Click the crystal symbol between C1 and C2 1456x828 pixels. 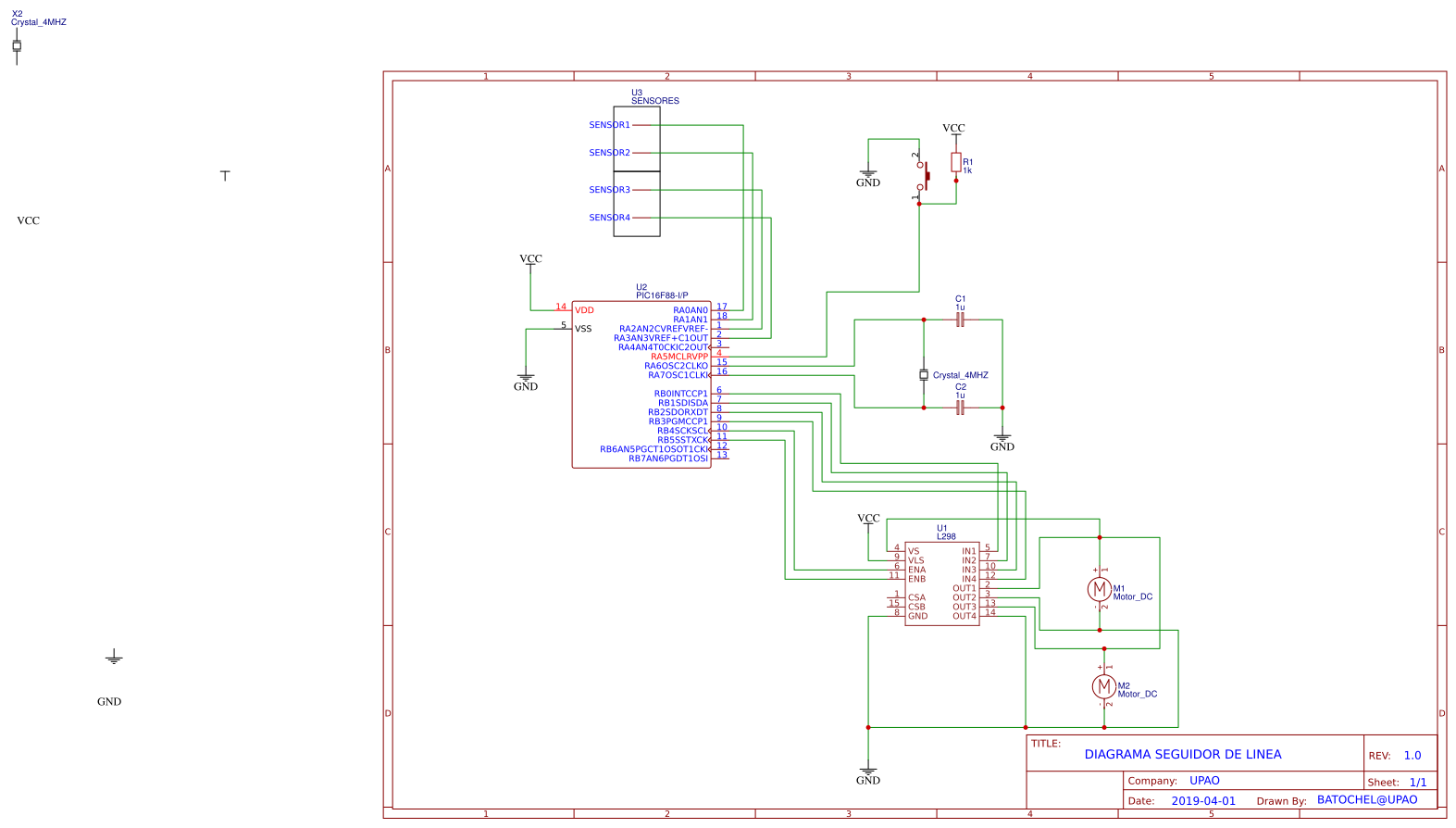tap(924, 375)
